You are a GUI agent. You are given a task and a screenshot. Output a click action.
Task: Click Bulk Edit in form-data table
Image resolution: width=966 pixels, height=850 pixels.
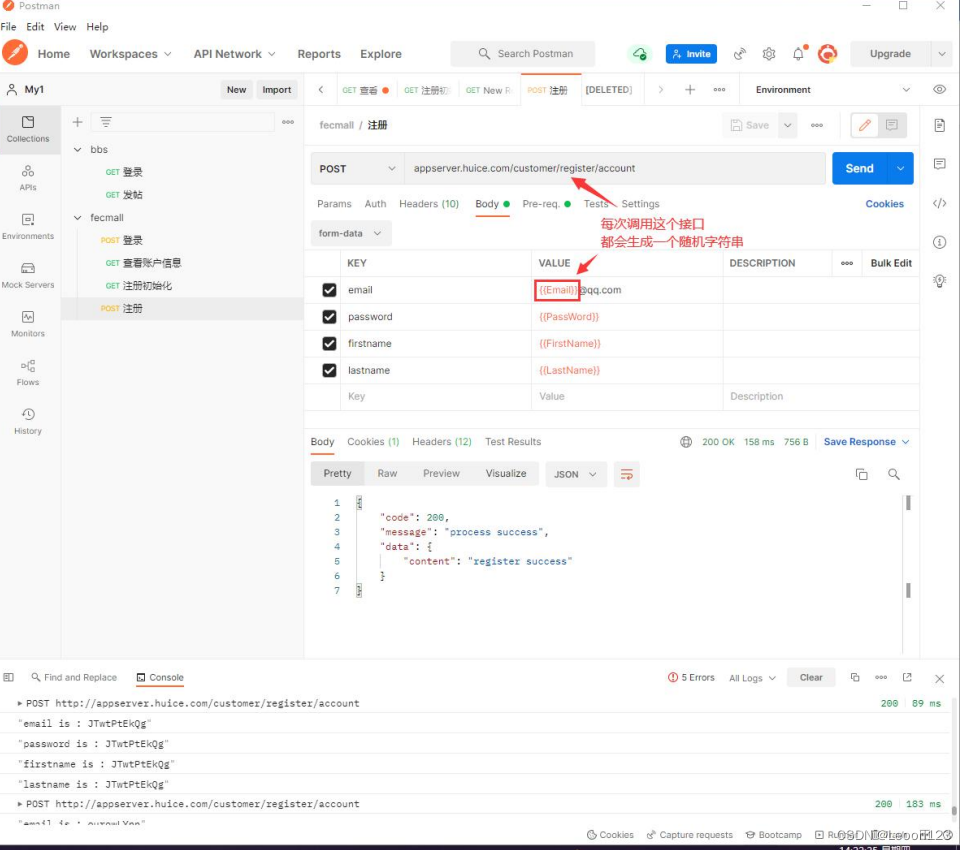(x=891, y=263)
